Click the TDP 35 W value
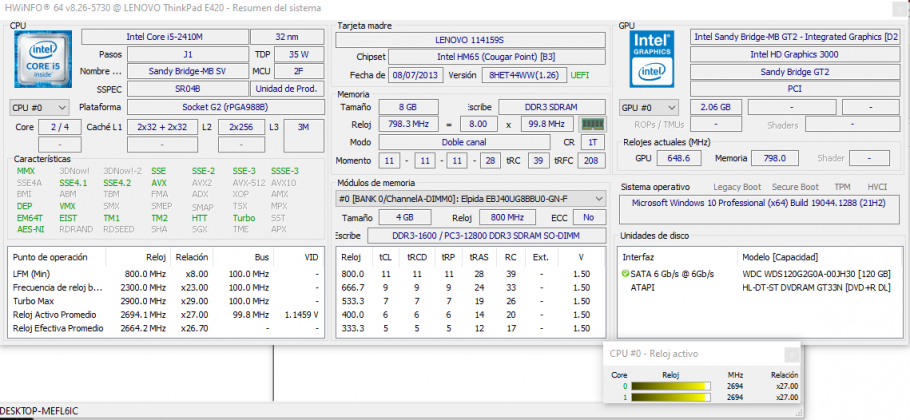 [299, 55]
